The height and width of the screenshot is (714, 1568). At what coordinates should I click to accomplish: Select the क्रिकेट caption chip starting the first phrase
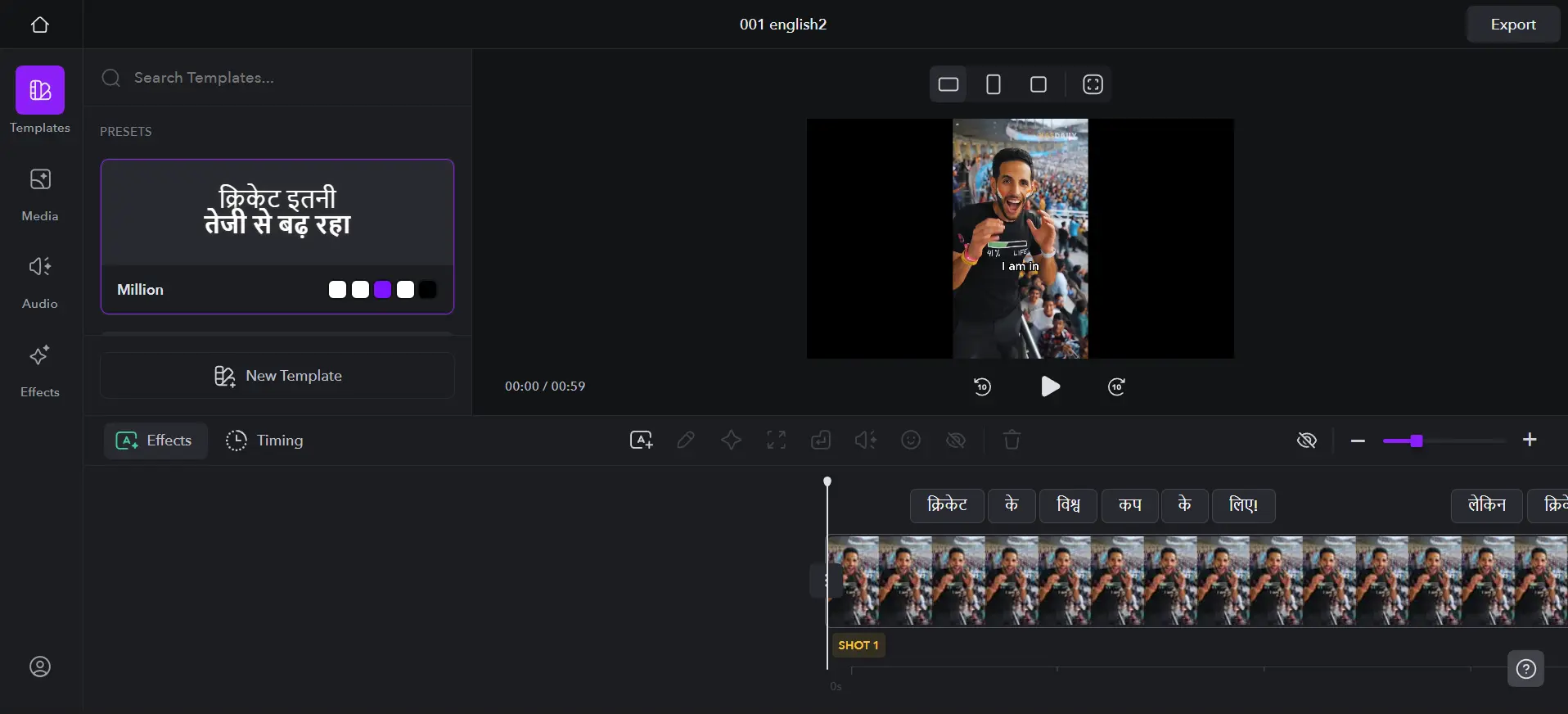(947, 505)
